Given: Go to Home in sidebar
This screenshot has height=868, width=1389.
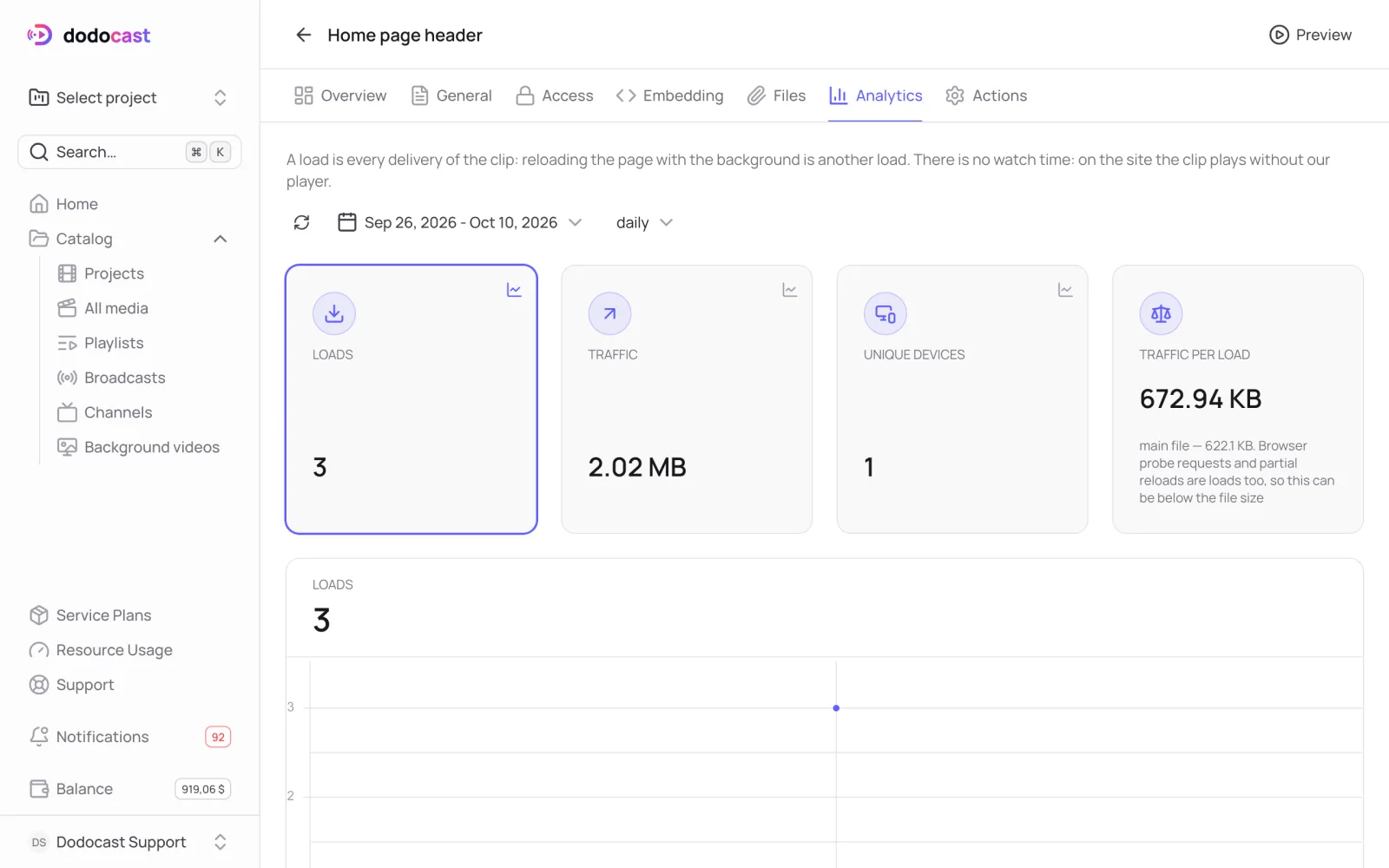Looking at the screenshot, I should click(x=130, y=204).
